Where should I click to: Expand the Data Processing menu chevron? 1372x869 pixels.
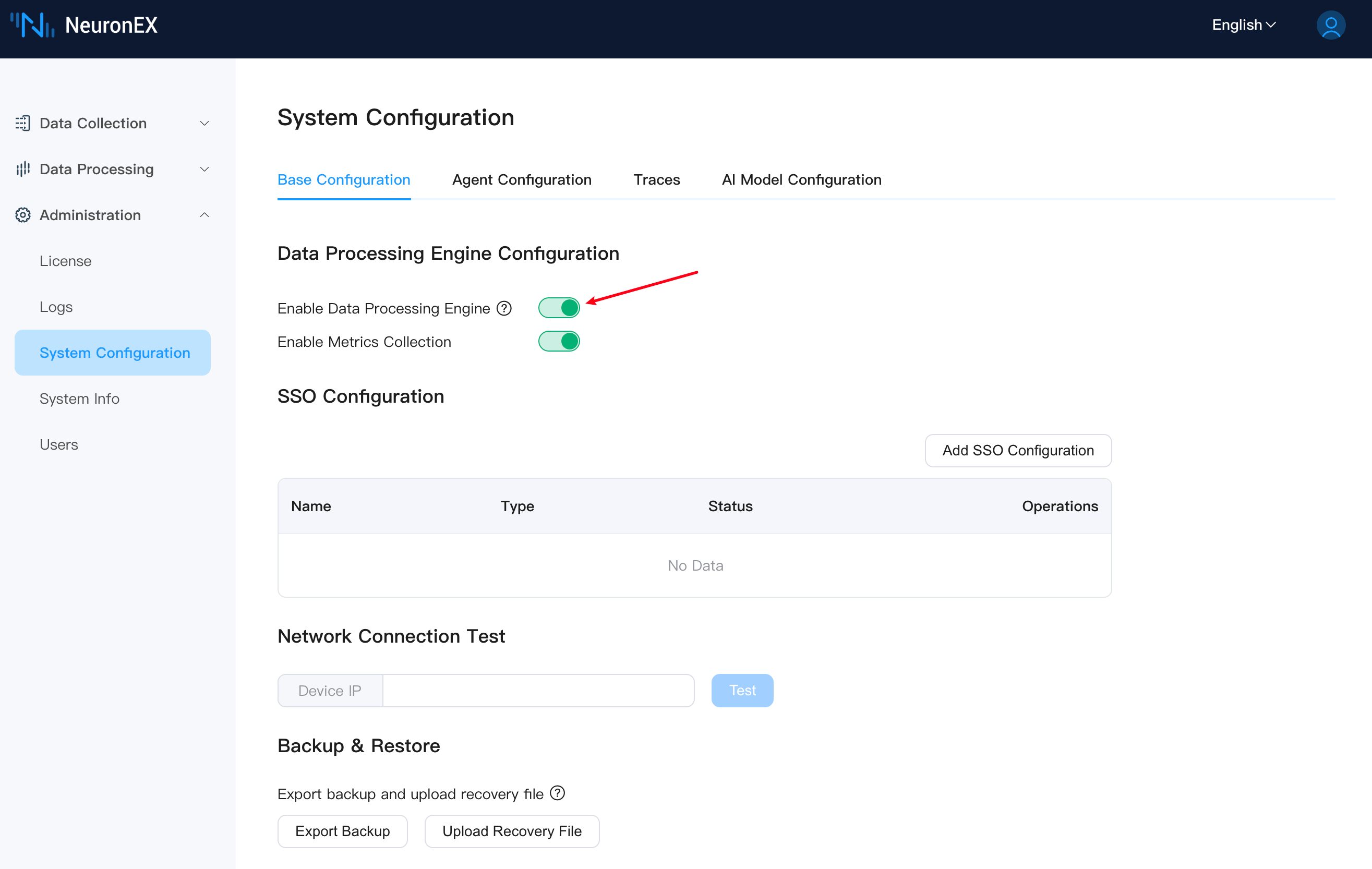[x=204, y=169]
